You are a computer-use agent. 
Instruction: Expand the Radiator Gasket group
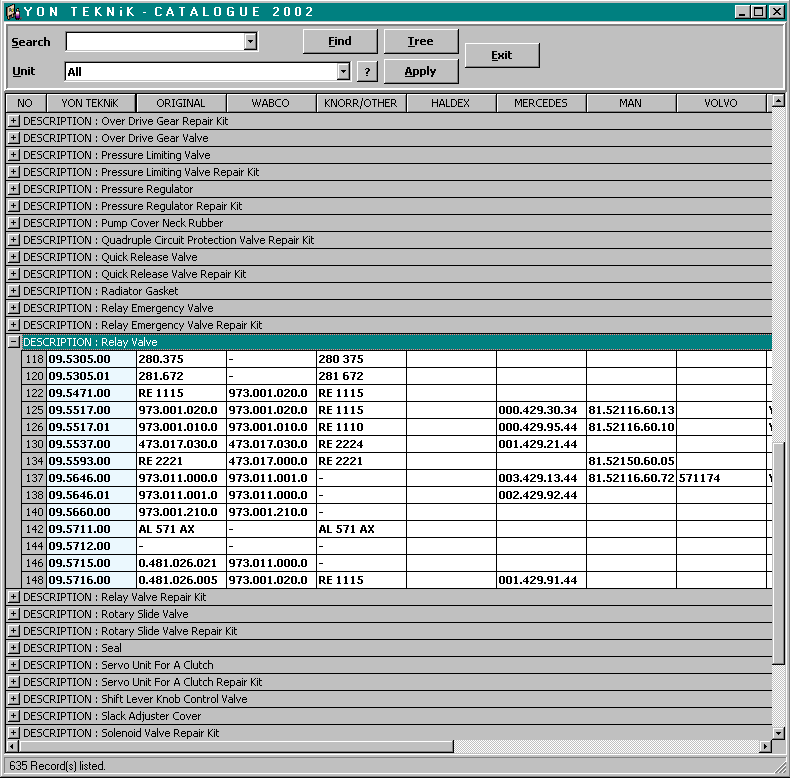(14, 291)
